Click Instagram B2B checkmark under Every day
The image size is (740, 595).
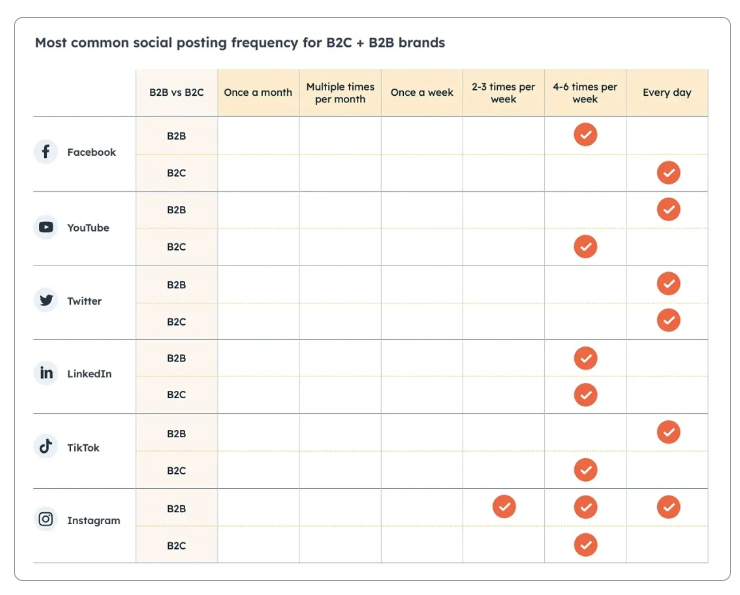click(668, 507)
